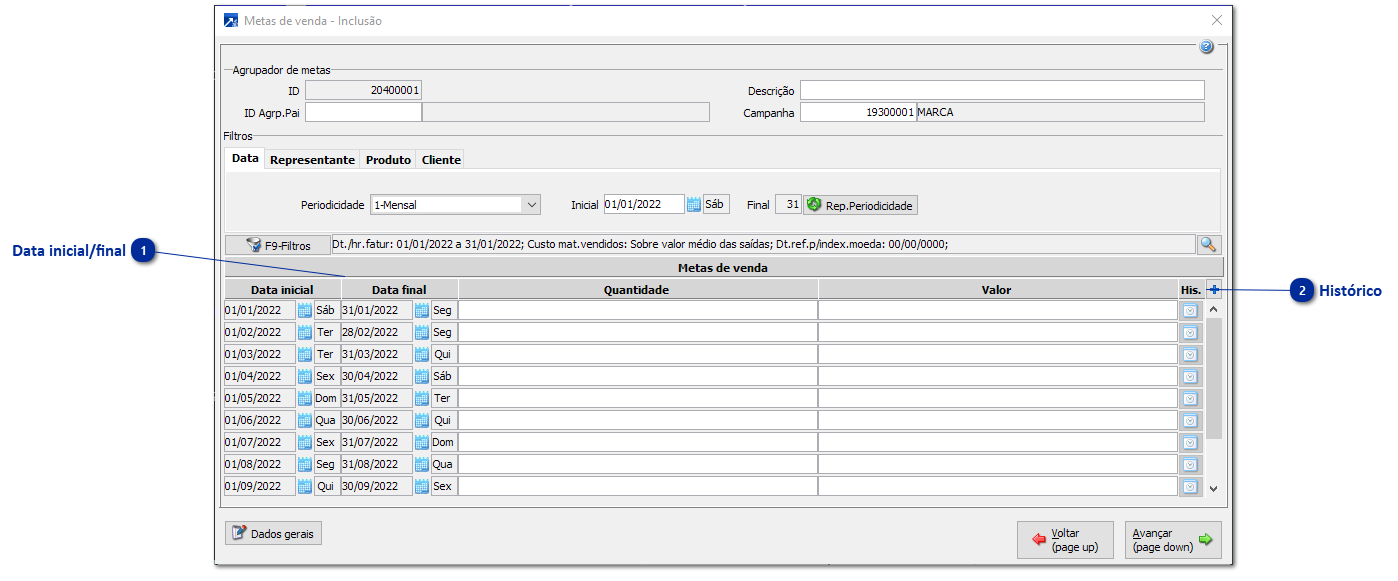Open calendar for Data inicial 01/03/2022
Image resolution: width=1398 pixels, height=581 pixels.
click(x=305, y=354)
